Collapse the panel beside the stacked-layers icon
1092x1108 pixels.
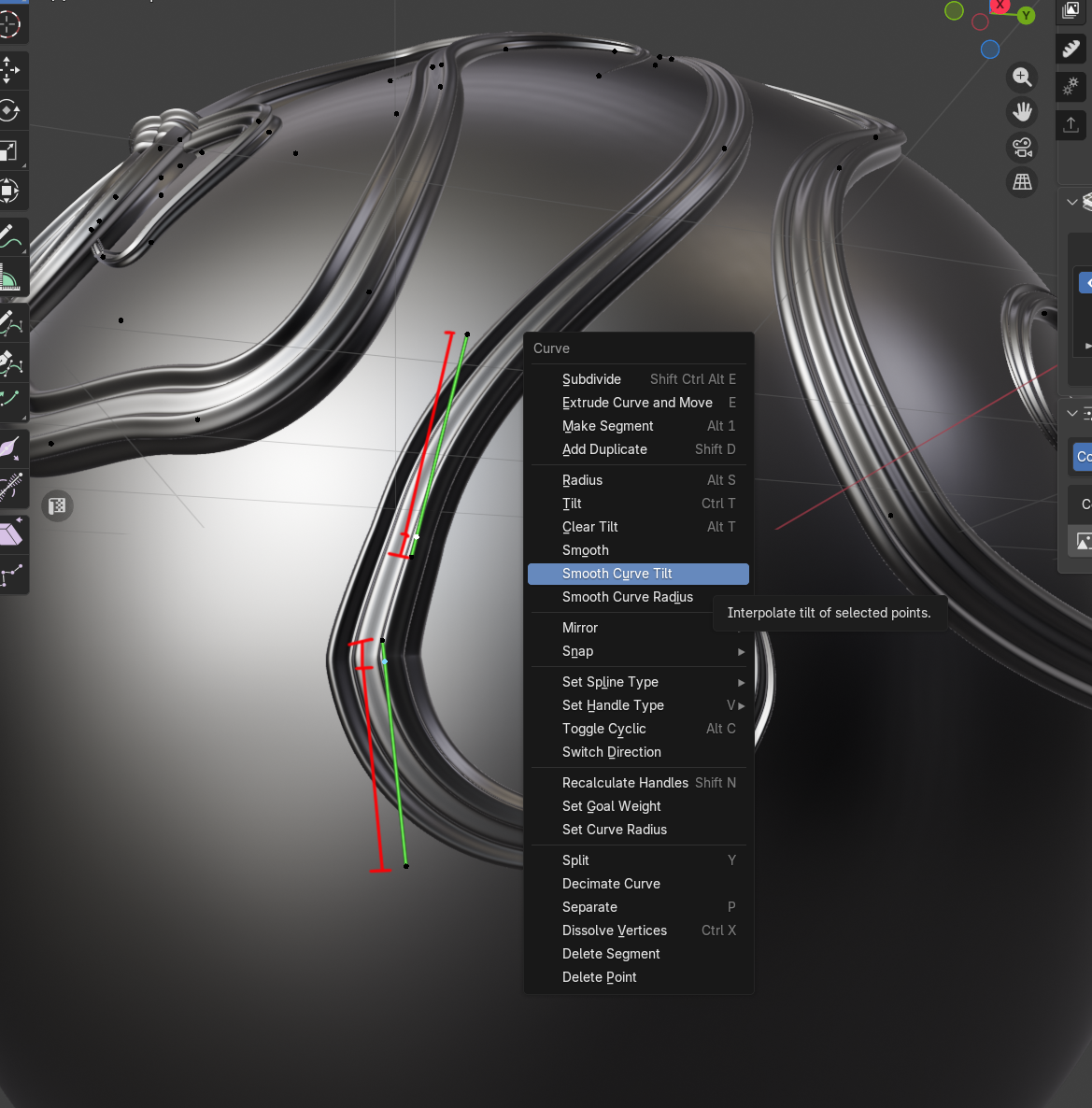[x=1072, y=202]
